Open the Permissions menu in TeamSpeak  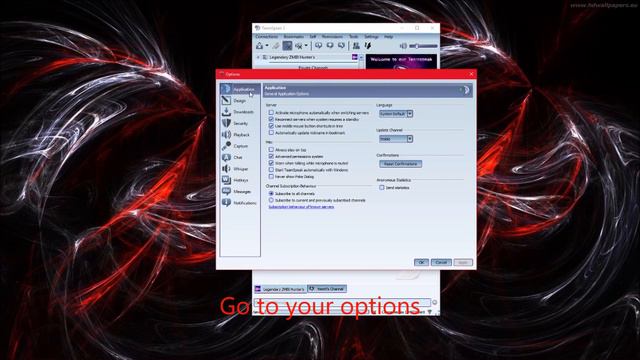[332, 37]
